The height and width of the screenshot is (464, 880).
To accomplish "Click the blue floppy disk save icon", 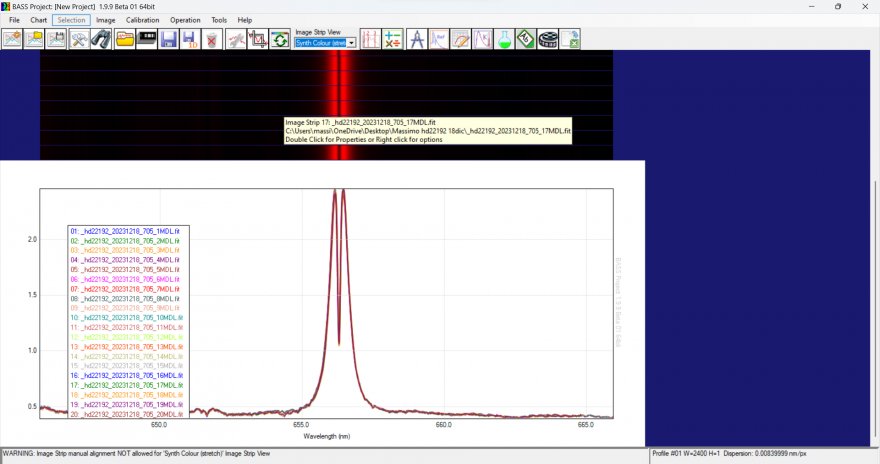I will [168, 39].
